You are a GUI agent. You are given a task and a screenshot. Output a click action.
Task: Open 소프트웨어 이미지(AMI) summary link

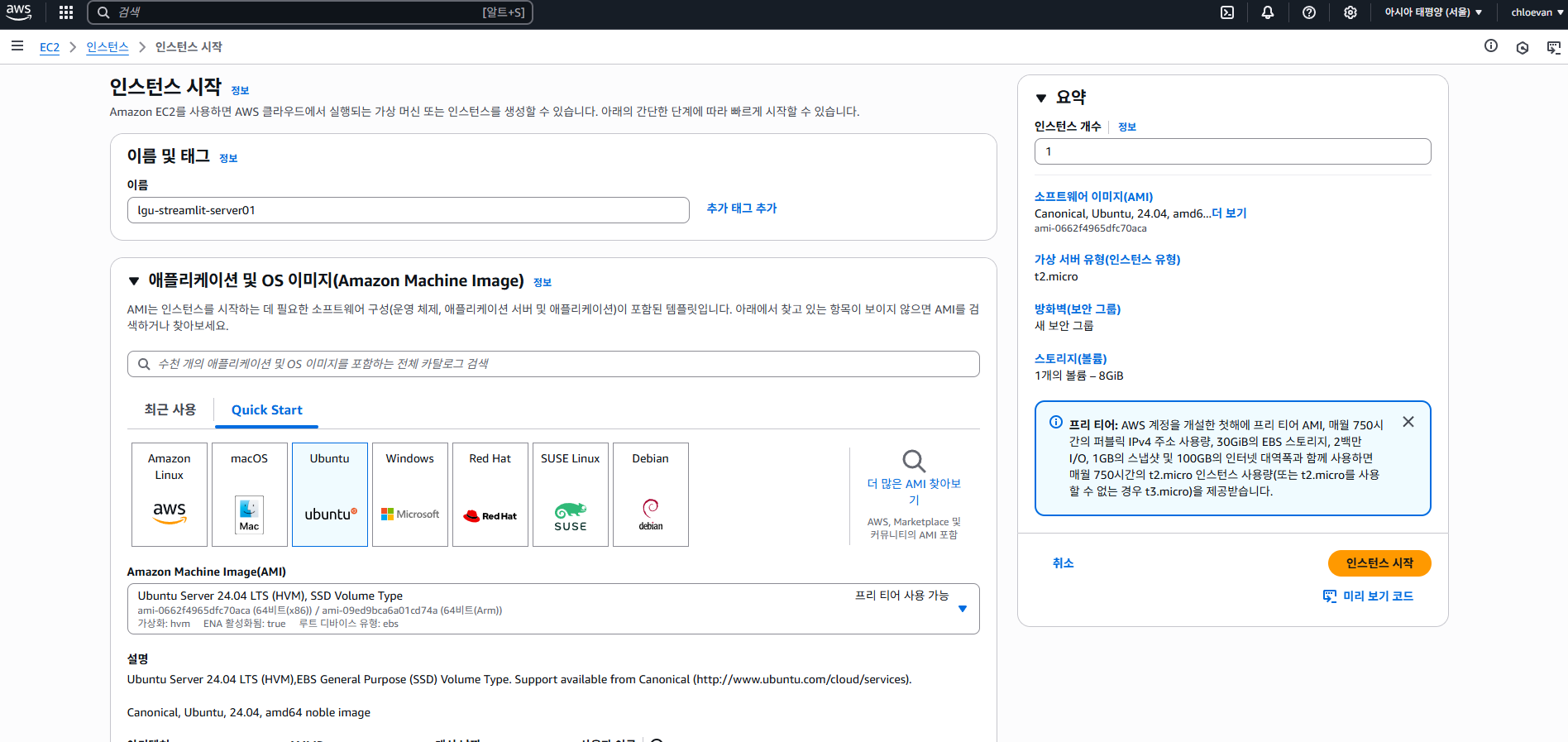pos(1093,197)
